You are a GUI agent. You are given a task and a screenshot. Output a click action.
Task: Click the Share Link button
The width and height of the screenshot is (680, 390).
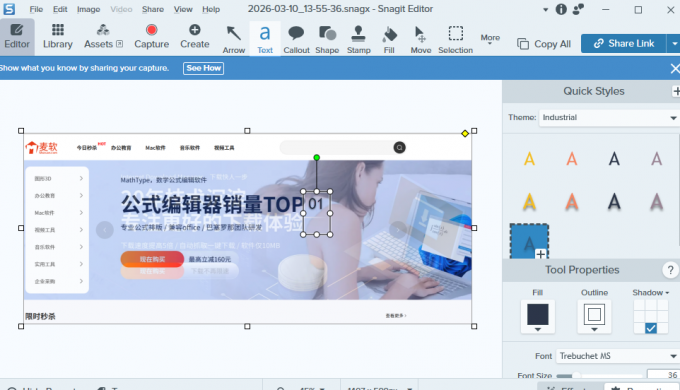[624, 43]
